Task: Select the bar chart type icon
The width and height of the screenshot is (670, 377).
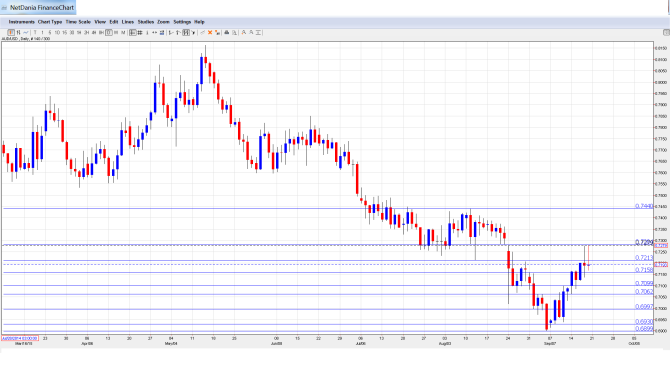Action: coord(18,32)
